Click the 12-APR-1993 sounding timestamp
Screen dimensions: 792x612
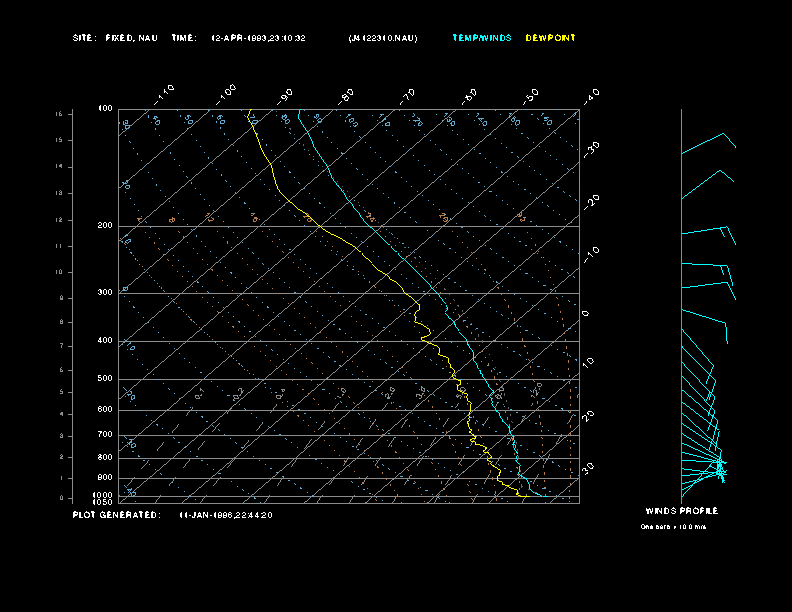click(258, 38)
